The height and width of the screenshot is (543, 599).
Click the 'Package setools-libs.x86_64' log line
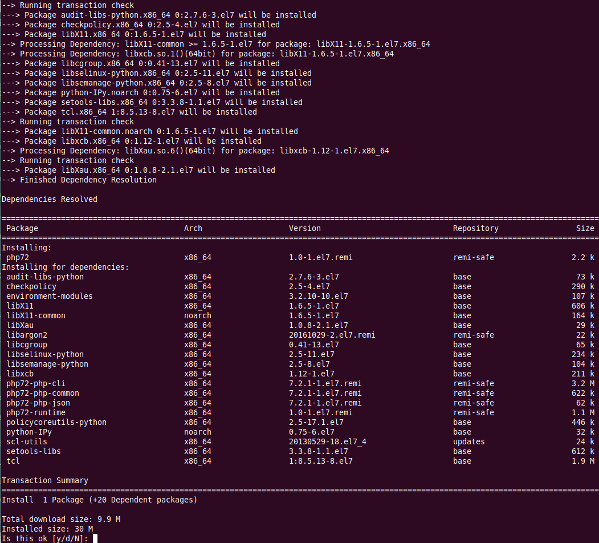tap(152, 102)
